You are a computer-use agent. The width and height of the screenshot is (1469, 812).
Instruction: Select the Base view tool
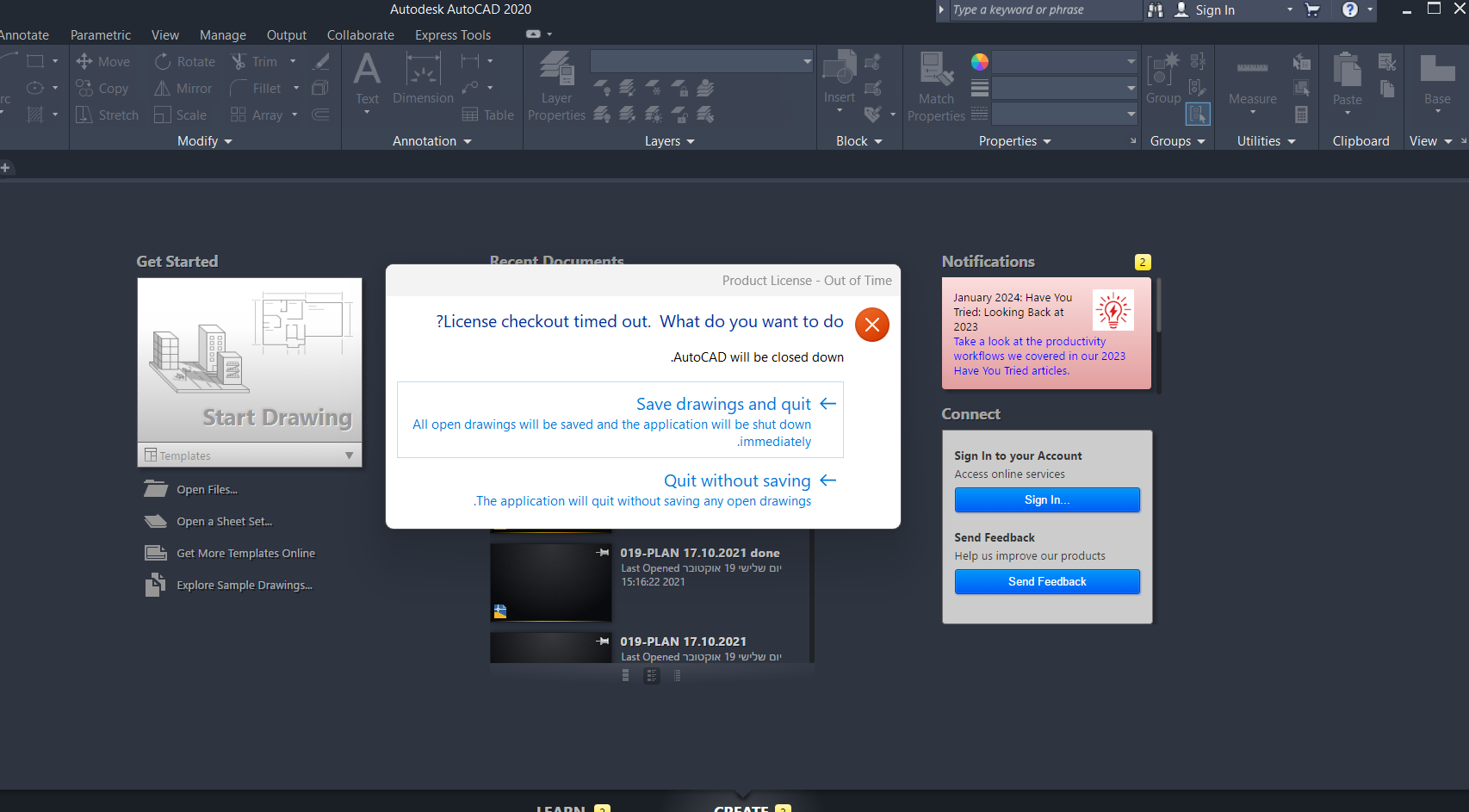1437,79
